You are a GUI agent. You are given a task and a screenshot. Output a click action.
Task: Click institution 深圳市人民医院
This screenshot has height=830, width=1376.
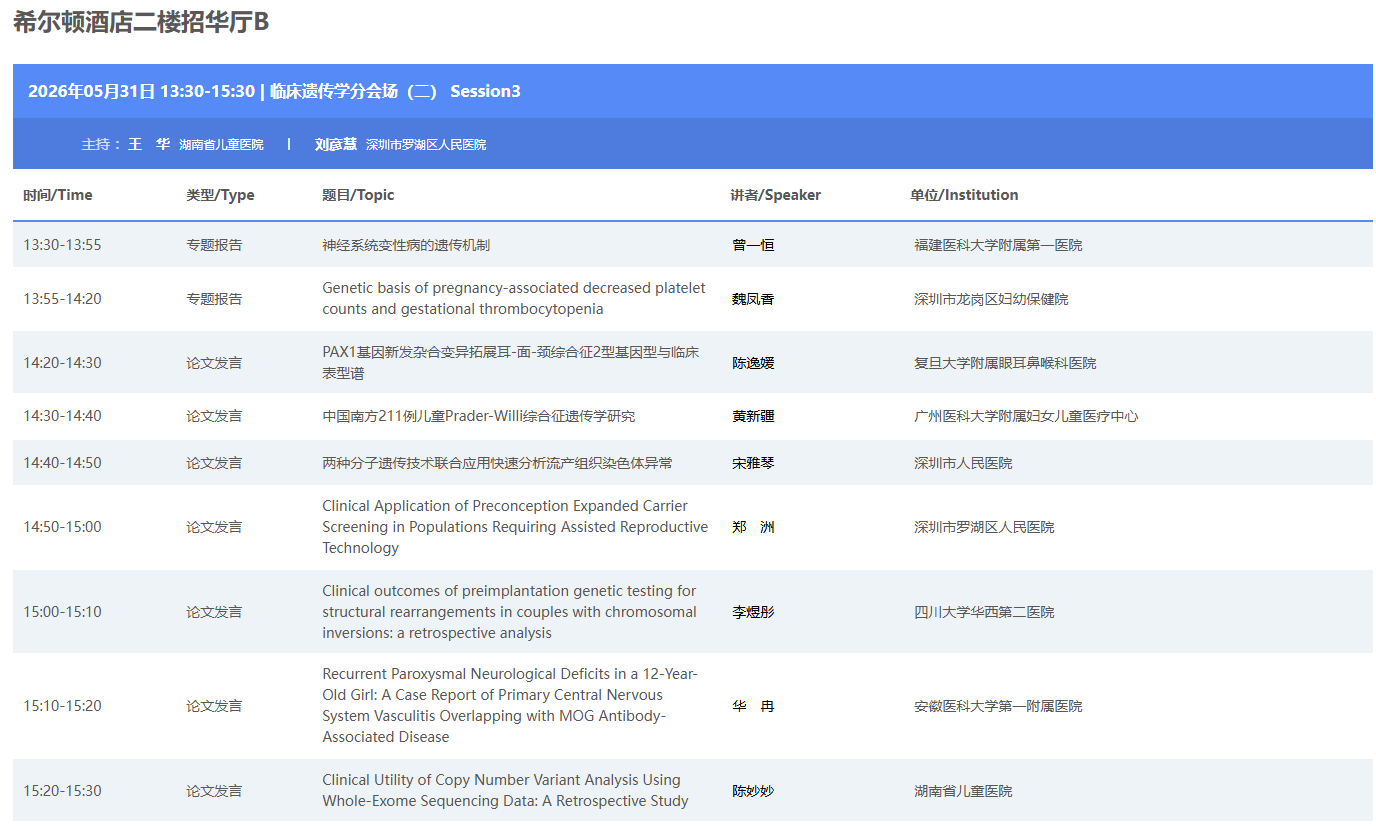click(963, 463)
